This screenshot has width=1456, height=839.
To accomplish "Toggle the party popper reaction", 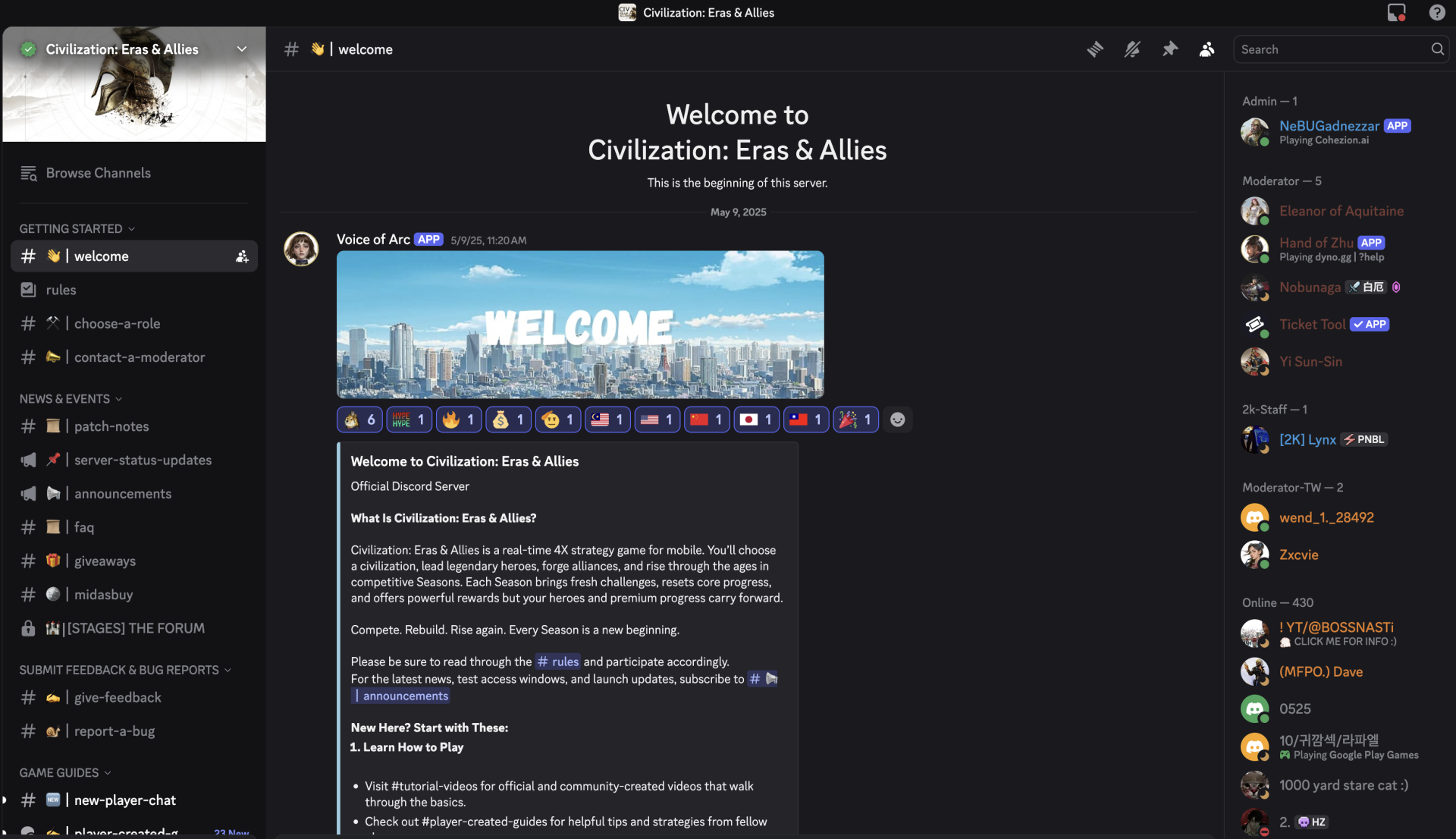I will click(x=856, y=419).
